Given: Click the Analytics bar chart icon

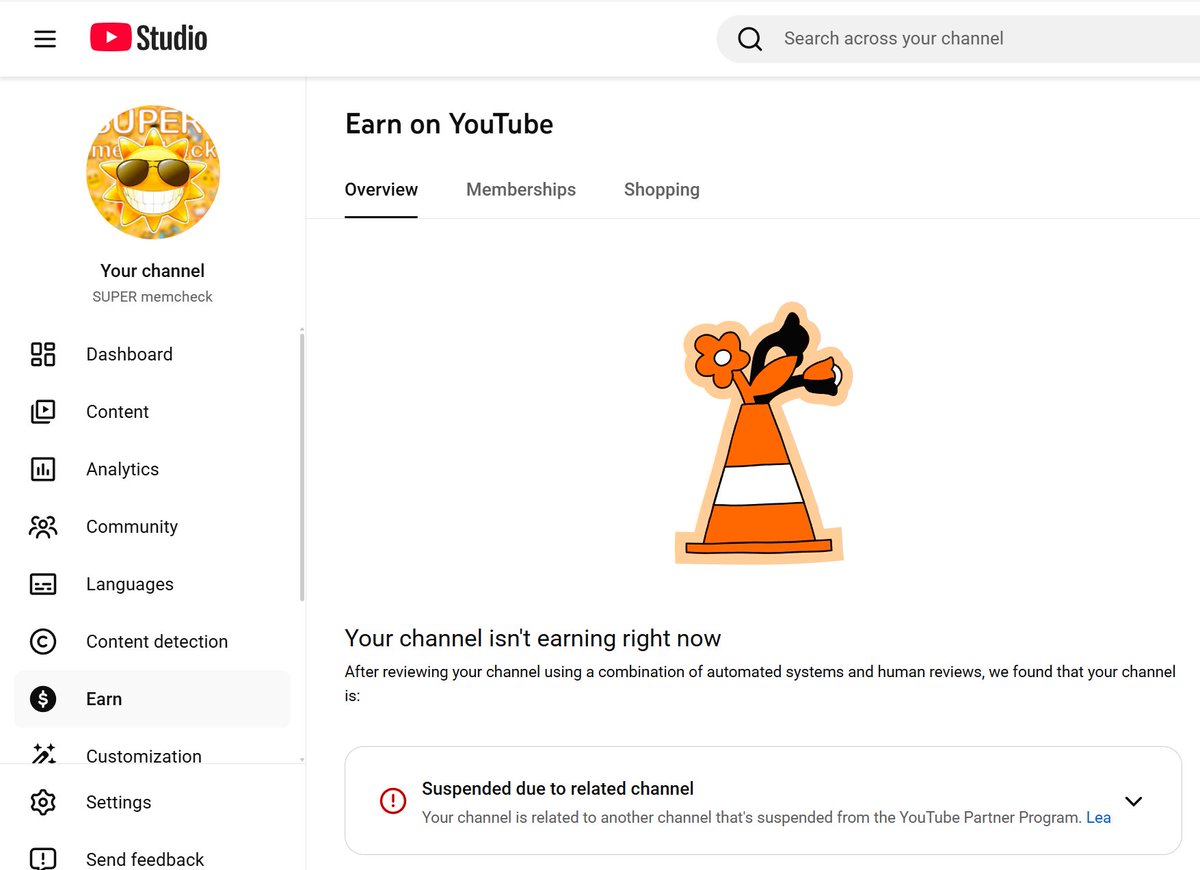Looking at the screenshot, I should tap(43, 469).
